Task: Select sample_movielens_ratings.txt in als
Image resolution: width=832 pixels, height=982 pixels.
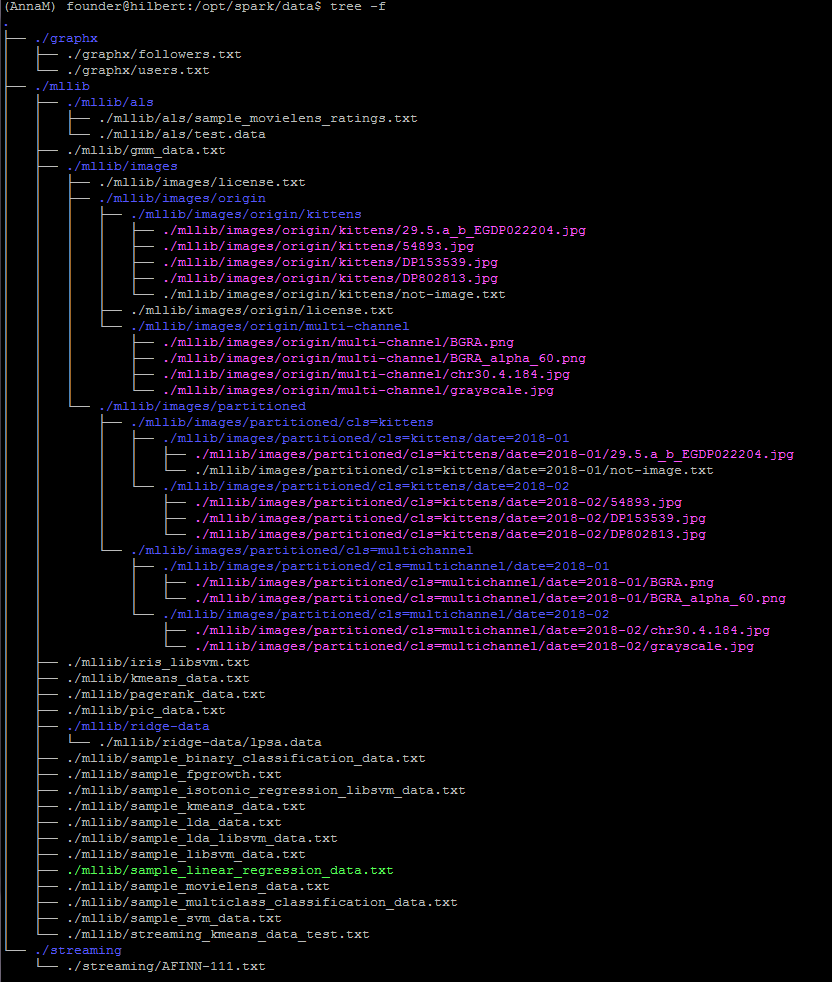Action: [258, 118]
